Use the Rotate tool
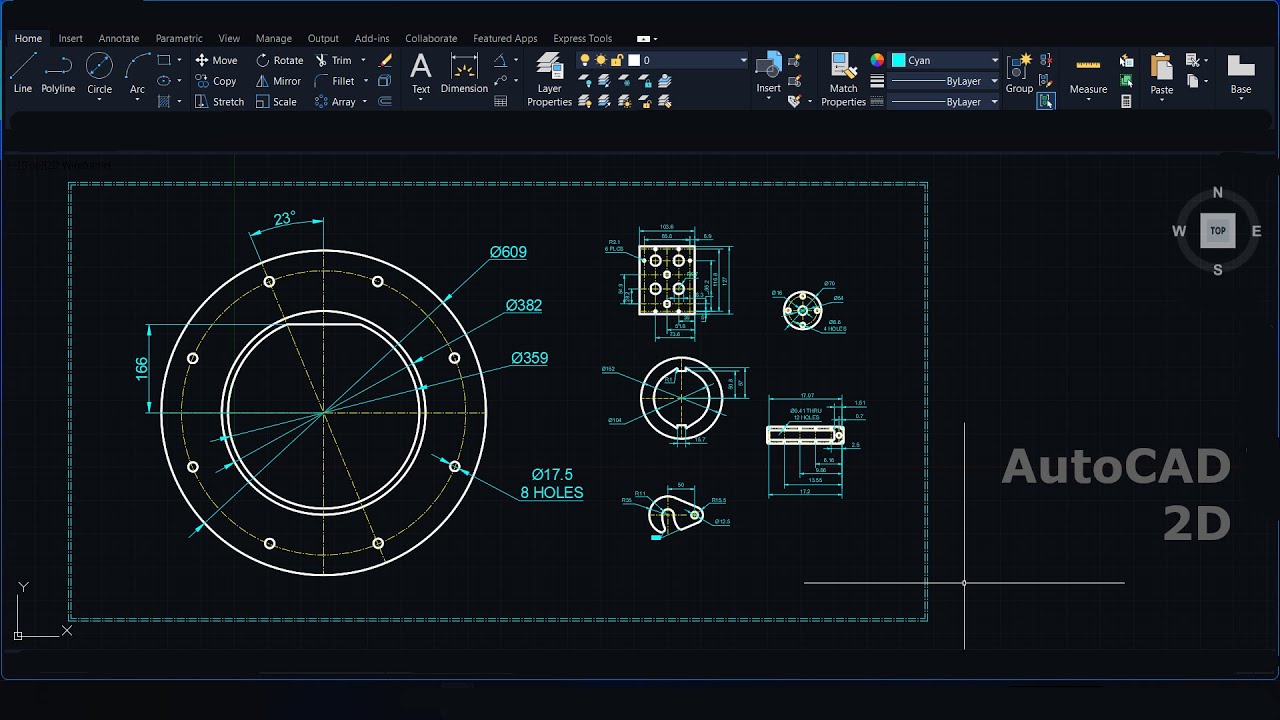This screenshot has width=1280, height=720. 280,60
